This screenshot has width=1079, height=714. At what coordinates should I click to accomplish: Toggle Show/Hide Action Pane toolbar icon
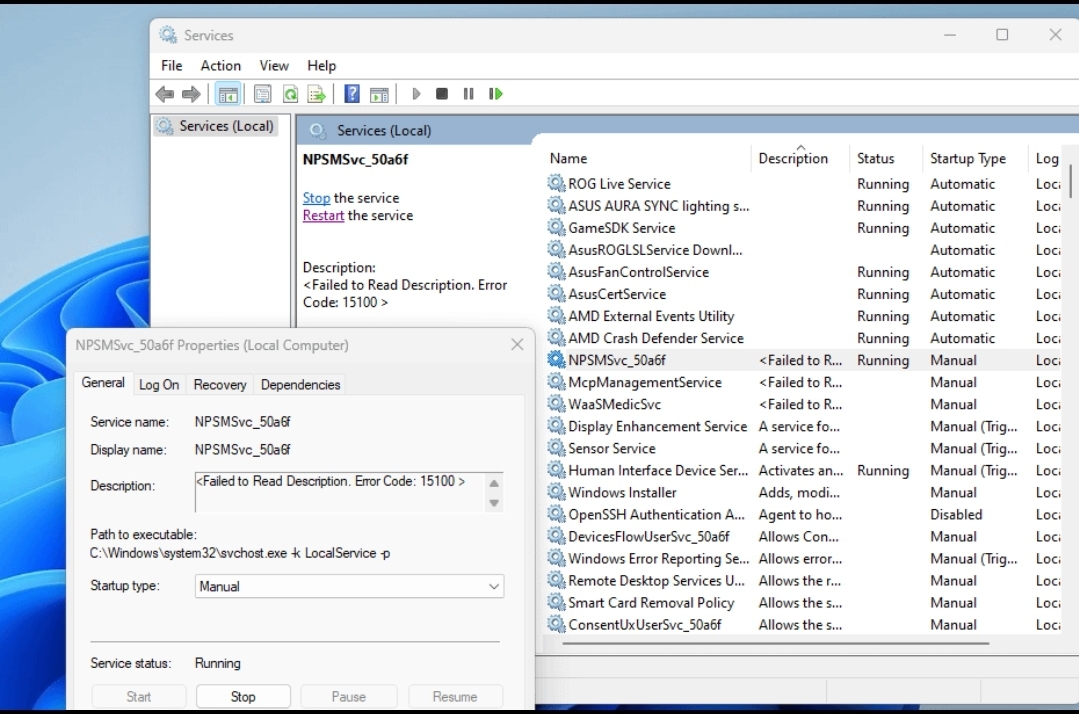point(379,94)
